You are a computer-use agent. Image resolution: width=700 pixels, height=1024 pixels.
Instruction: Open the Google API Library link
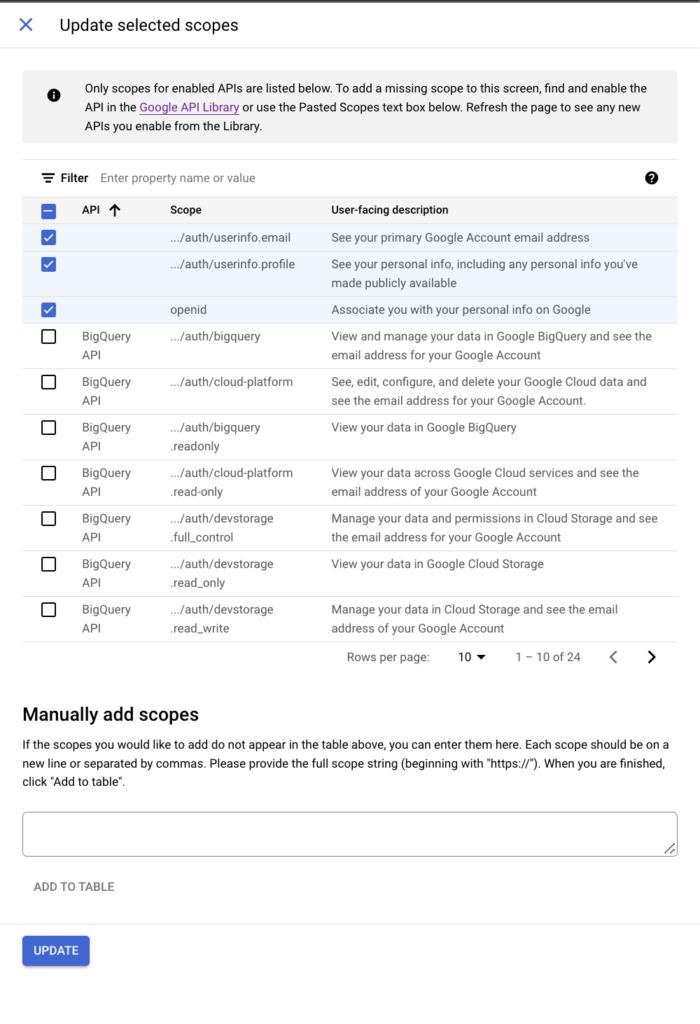189,108
